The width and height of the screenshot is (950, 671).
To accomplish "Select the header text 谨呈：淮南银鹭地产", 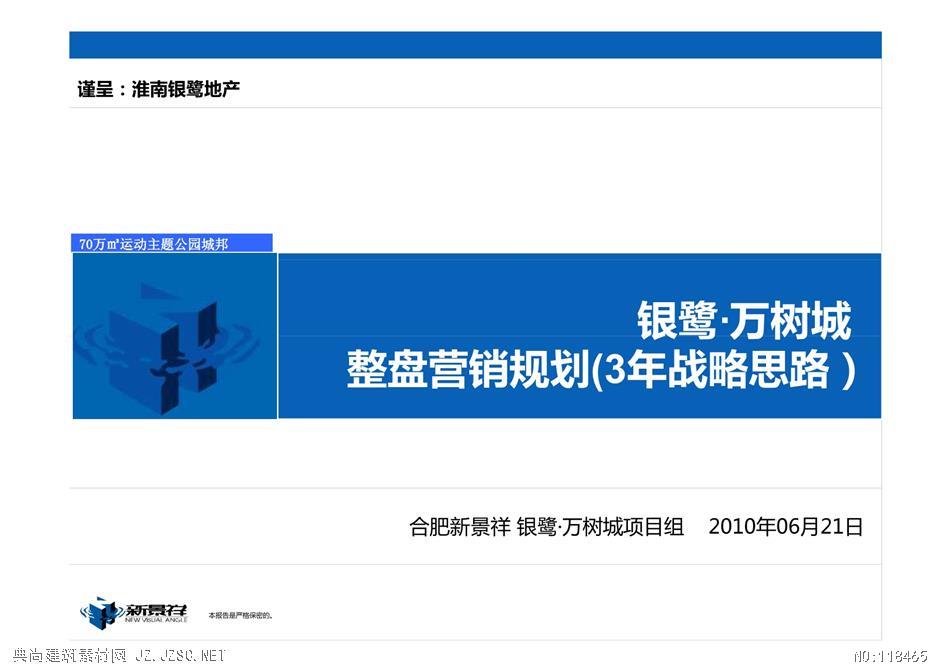I will point(159,89).
